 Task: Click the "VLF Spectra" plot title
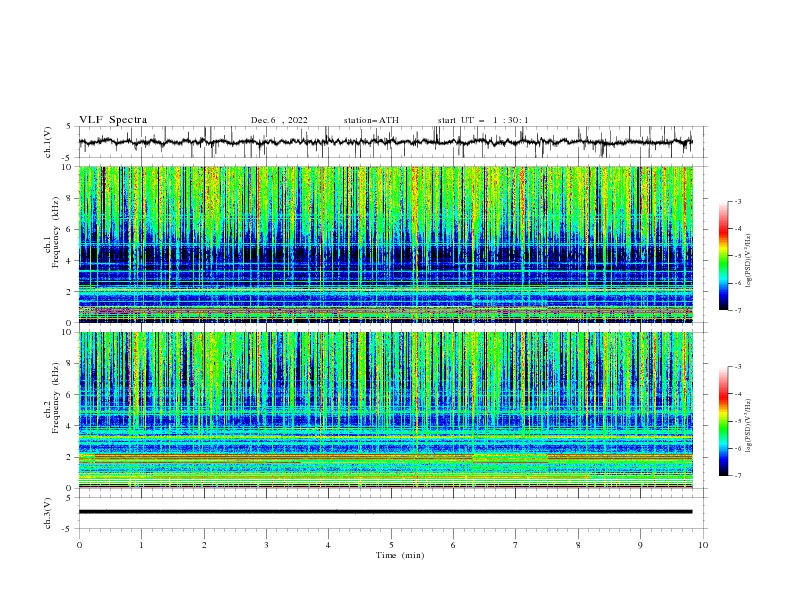click(113, 120)
